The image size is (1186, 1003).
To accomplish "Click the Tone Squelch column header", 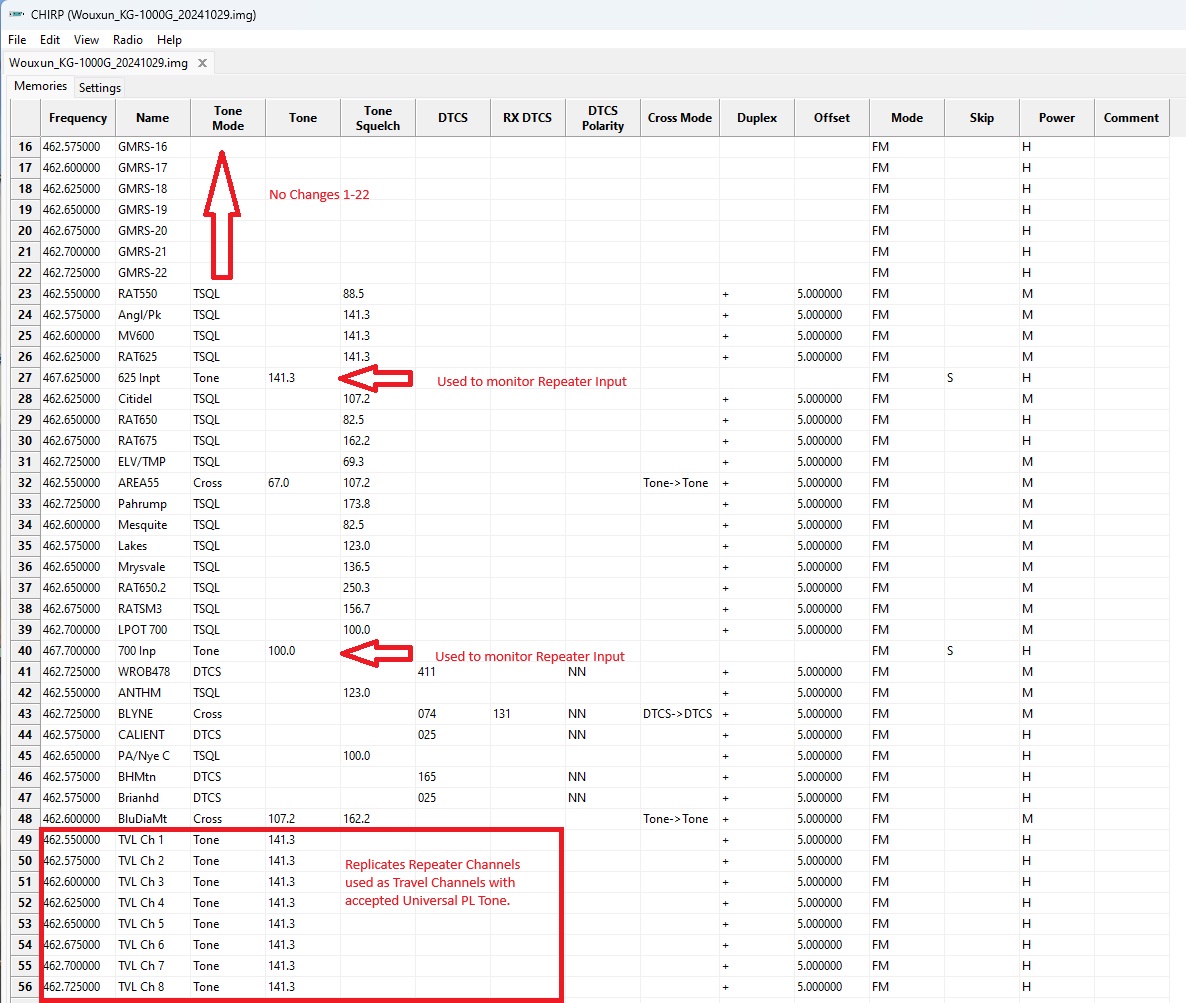I will 378,118.
